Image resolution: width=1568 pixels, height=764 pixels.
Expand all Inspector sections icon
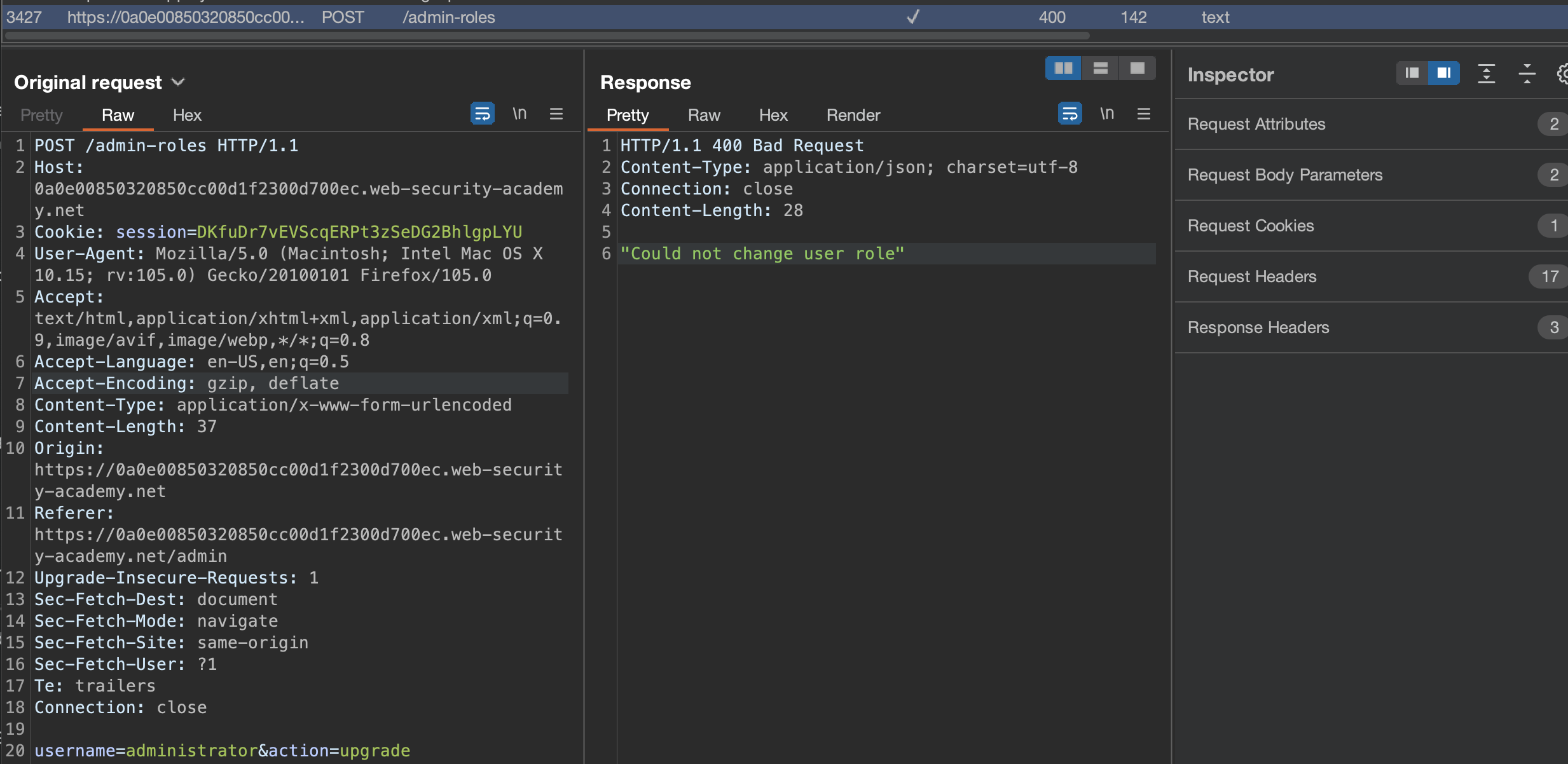[x=1486, y=74]
